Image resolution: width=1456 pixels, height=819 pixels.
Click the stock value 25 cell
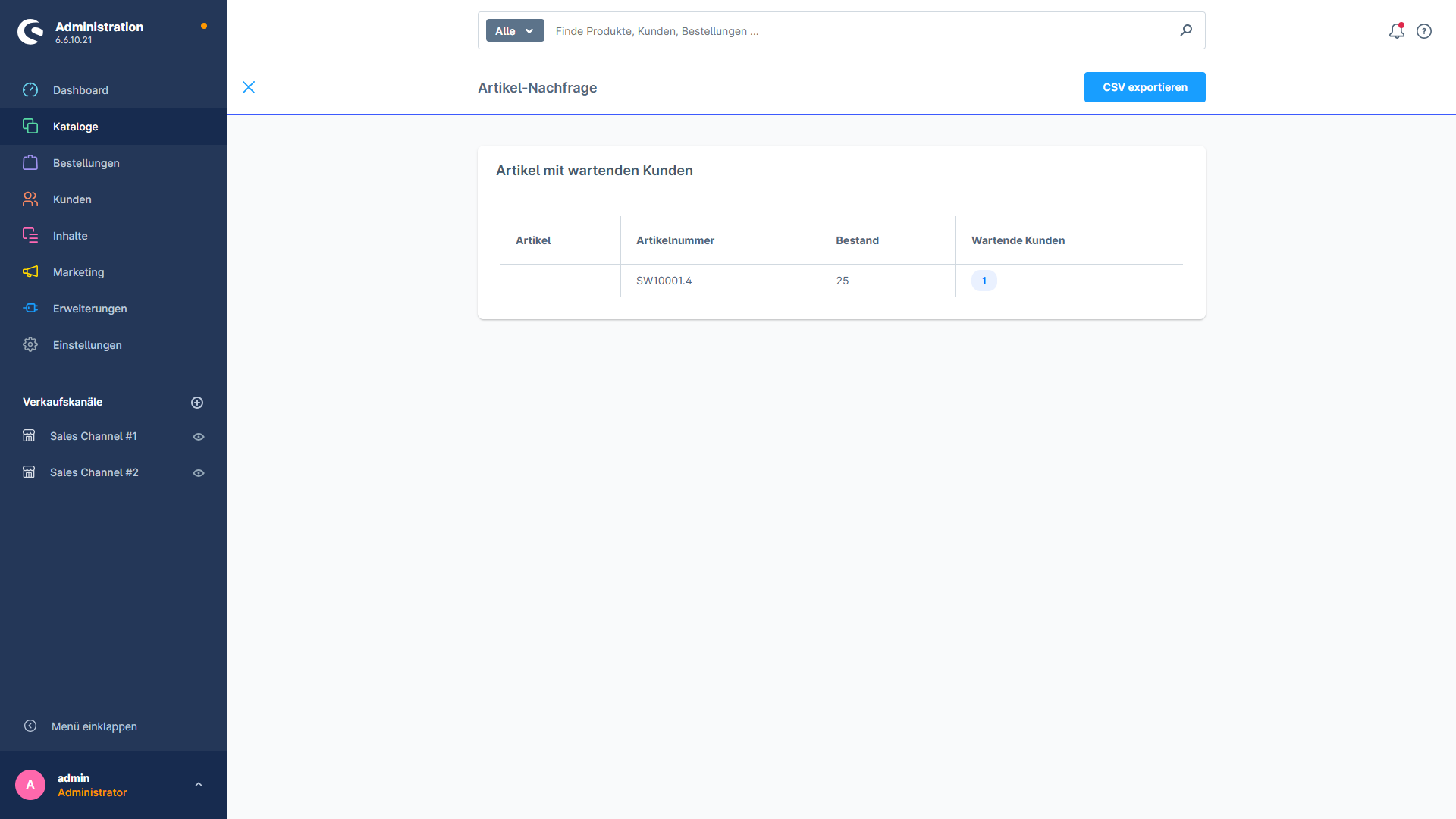[888, 281]
